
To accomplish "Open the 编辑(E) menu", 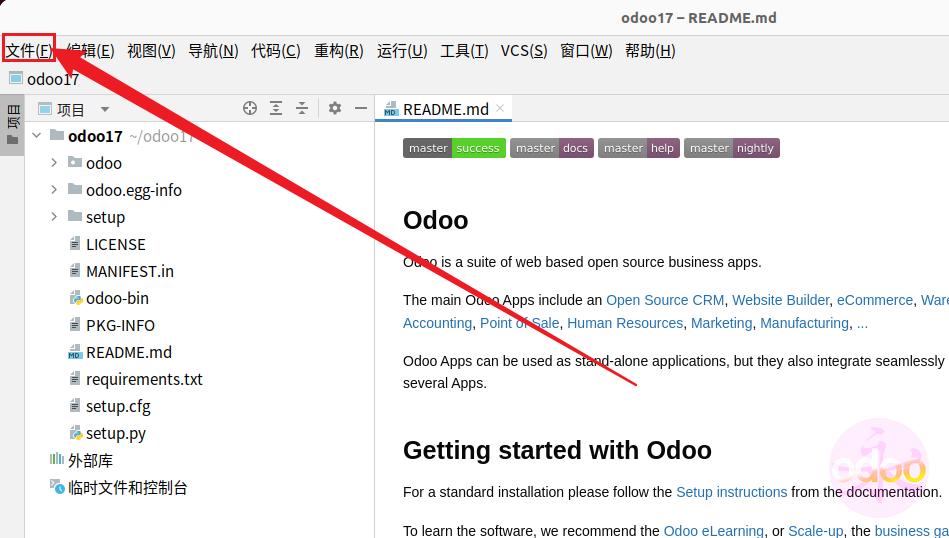I will (90, 51).
